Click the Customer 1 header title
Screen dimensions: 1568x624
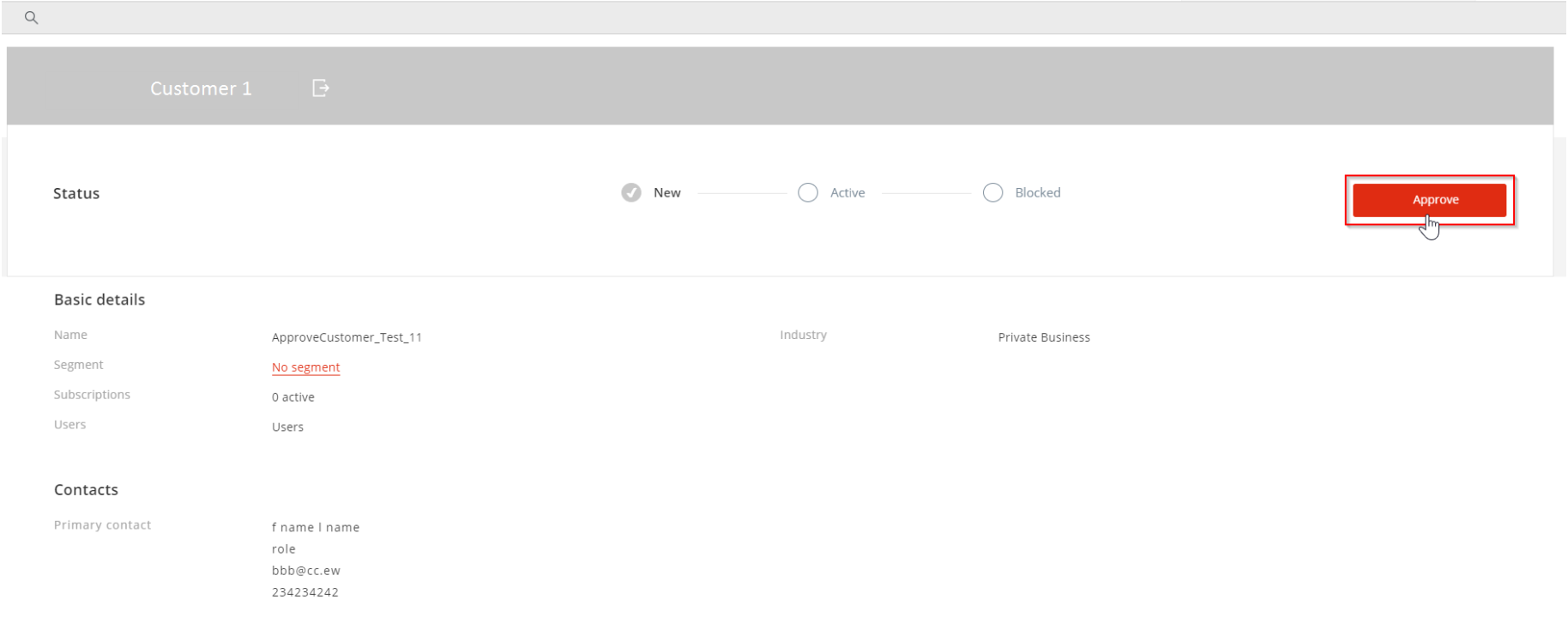click(201, 88)
